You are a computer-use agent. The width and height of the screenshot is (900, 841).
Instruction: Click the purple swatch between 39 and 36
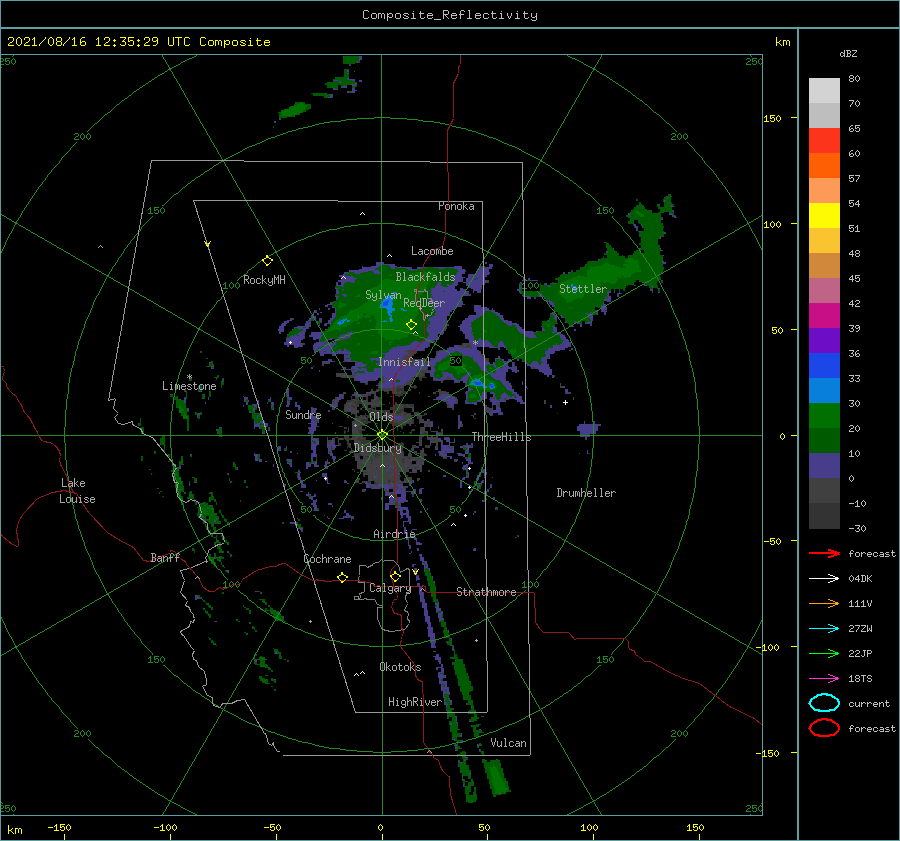pos(824,341)
